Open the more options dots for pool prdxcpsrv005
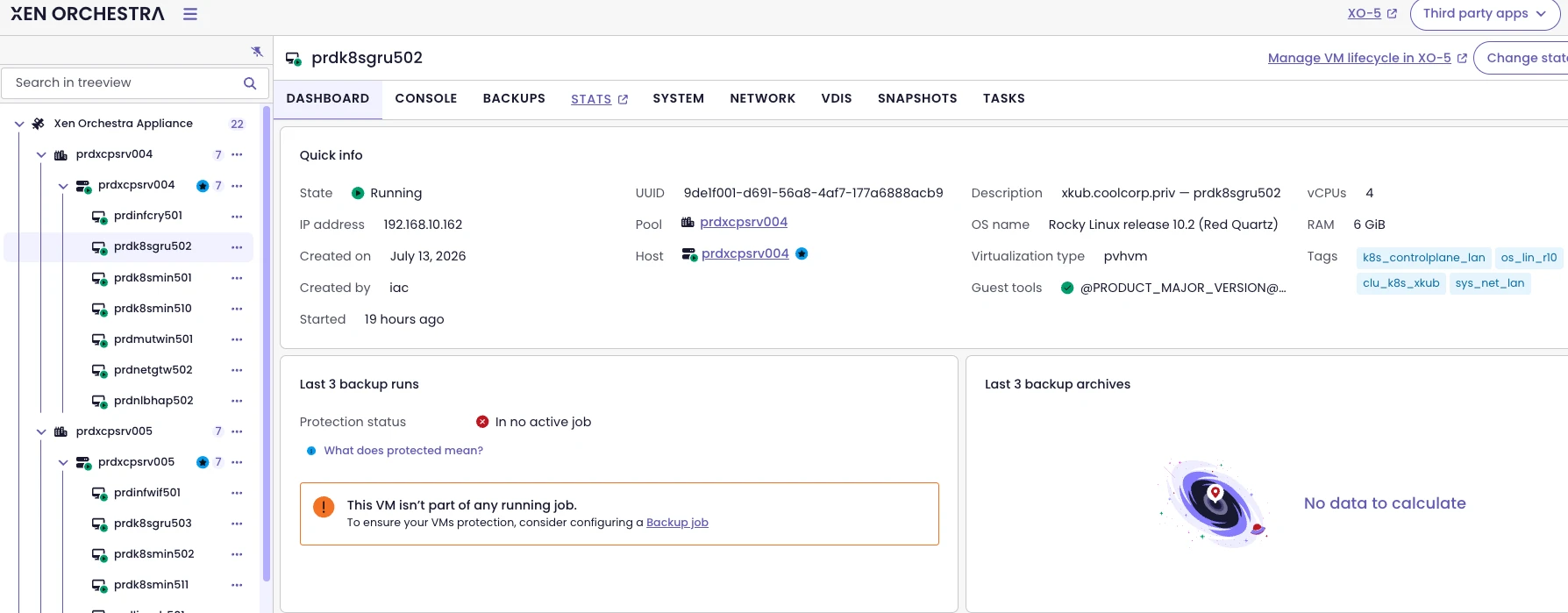This screenshot has width=1568, height=613. (237, 431)
